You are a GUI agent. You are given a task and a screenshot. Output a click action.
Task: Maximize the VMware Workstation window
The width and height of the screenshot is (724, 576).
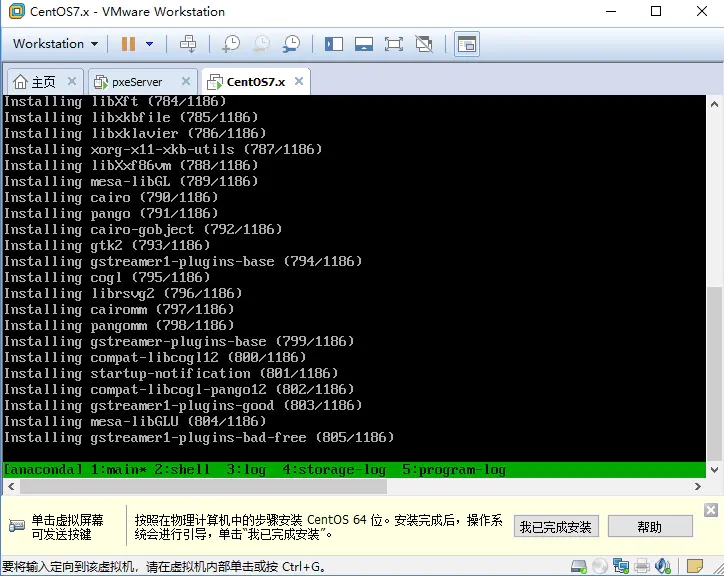click(x=656, y=11)
